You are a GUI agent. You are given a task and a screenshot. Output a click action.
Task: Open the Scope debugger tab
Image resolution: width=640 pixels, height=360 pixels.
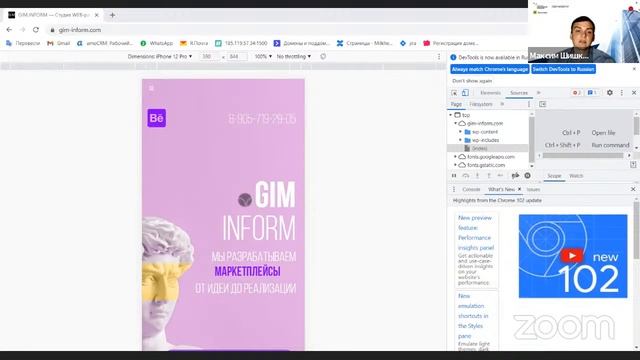point(554,176)
